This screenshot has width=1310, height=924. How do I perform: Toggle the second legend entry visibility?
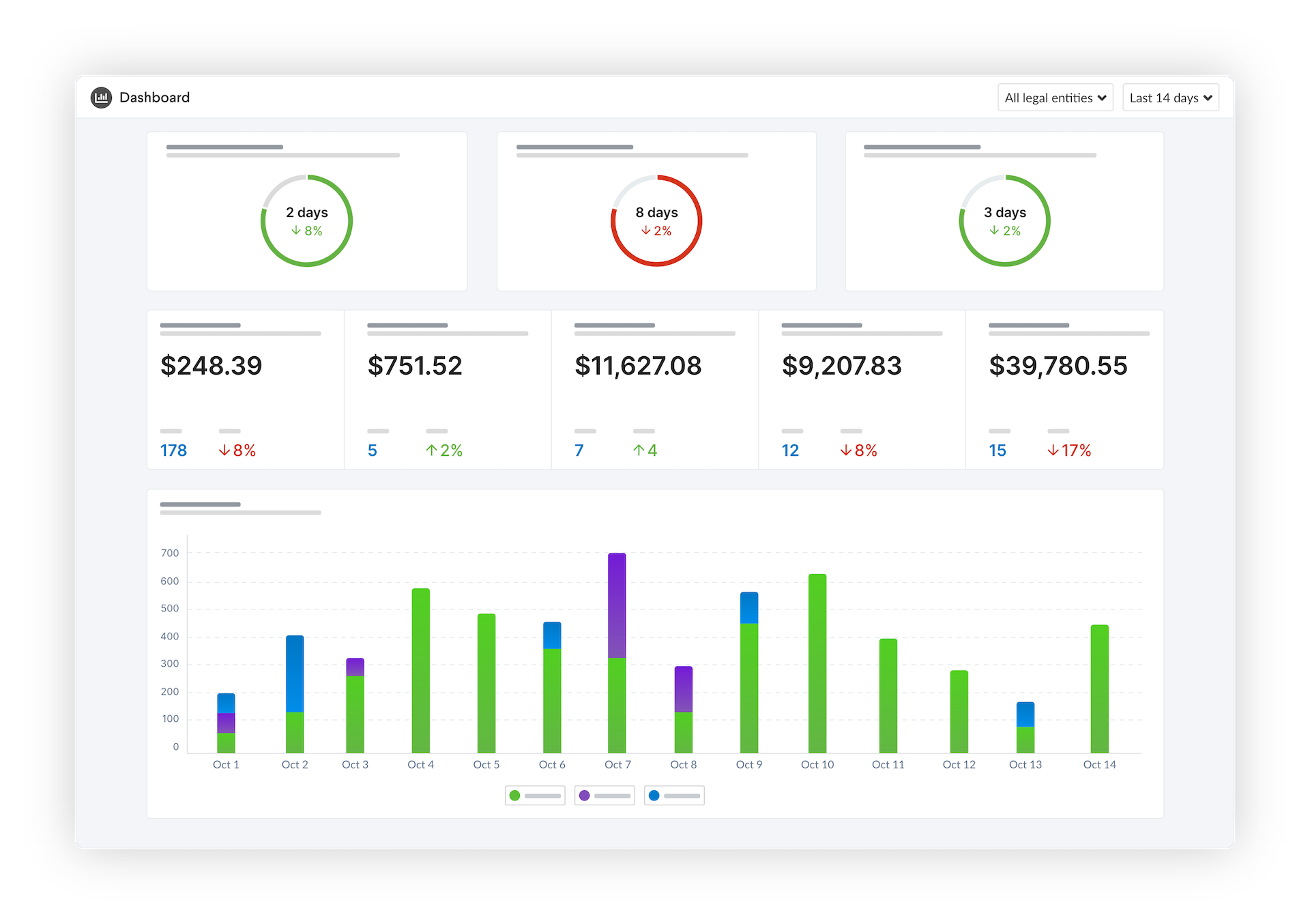(x=605, y=795)
